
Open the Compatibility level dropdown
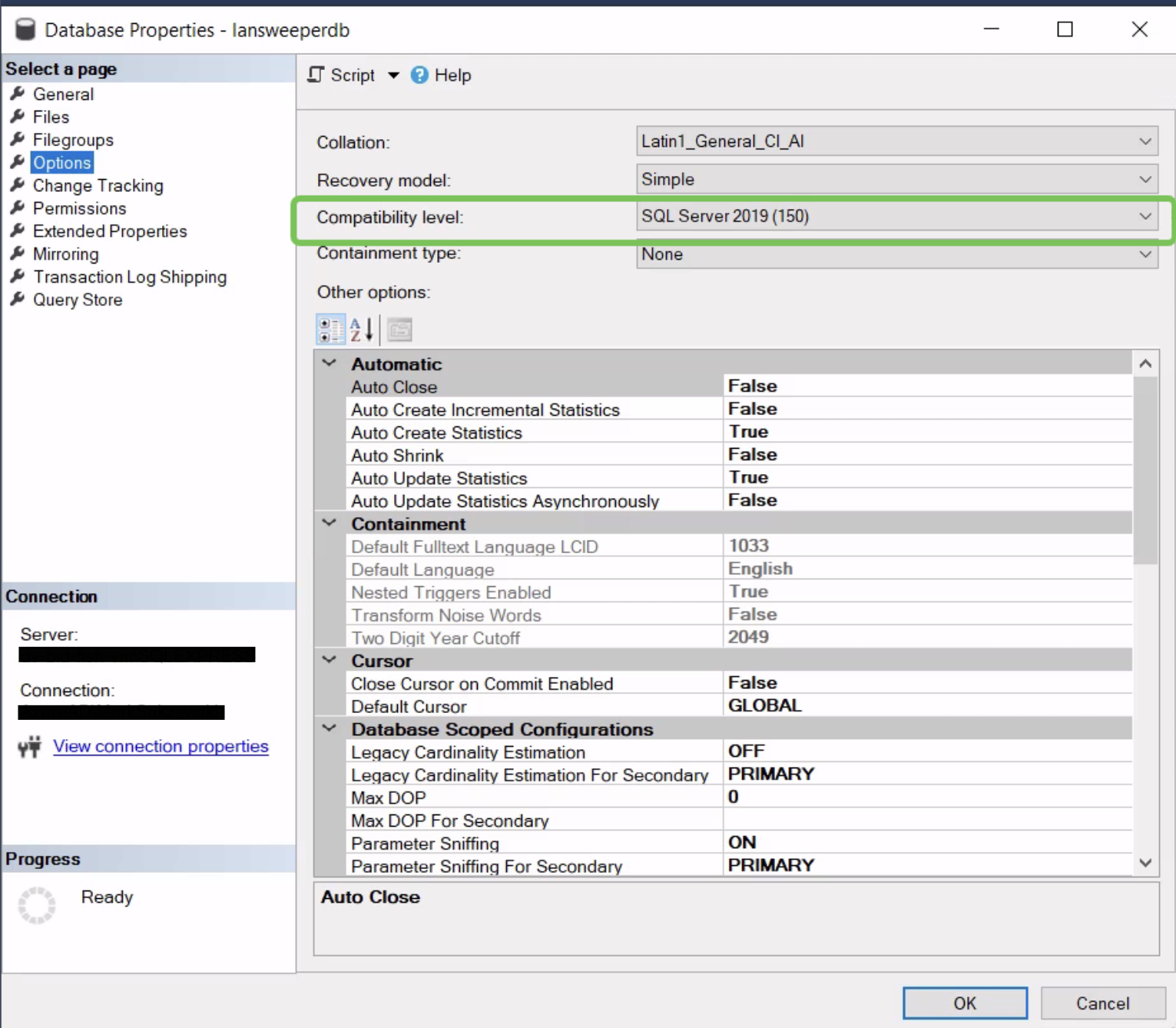tap(897, 217)
